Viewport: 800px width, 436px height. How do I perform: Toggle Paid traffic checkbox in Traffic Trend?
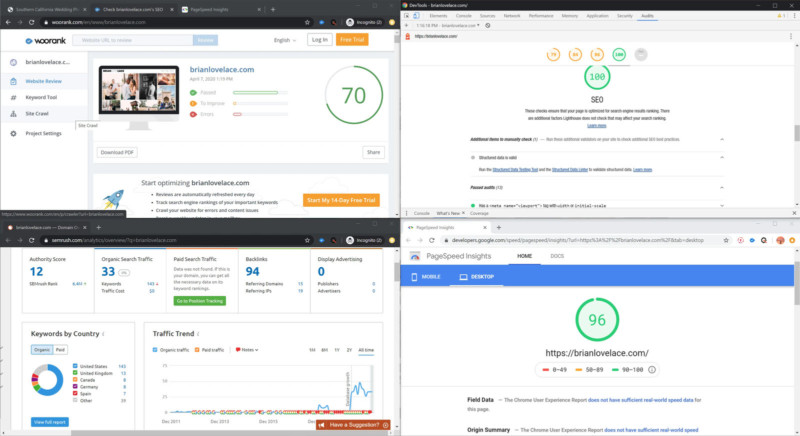[x=197, y=350]
